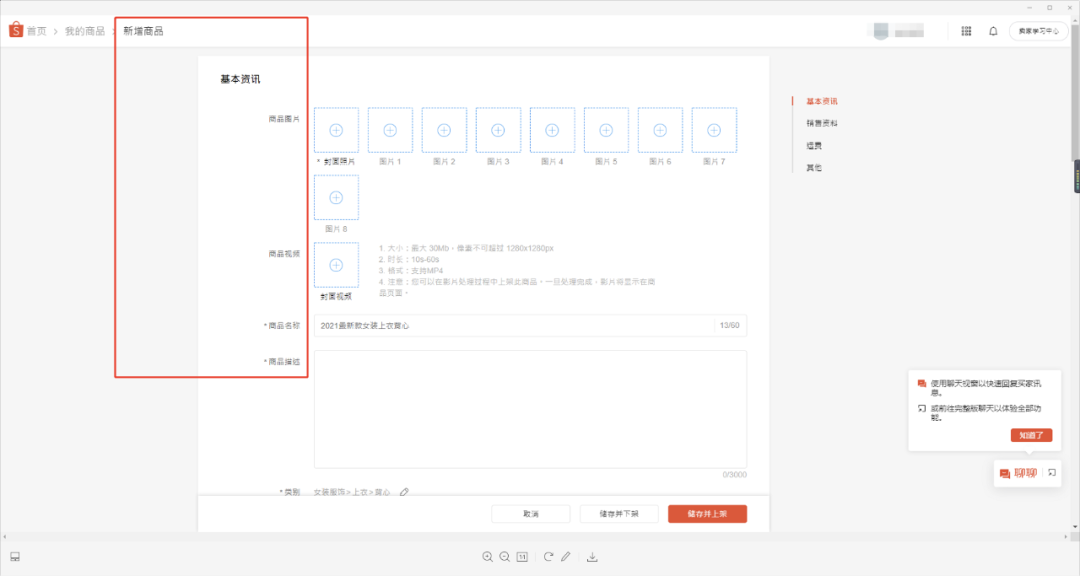
Task: Click the rotate icon in bottom toolbar
Action: [549, 557]
